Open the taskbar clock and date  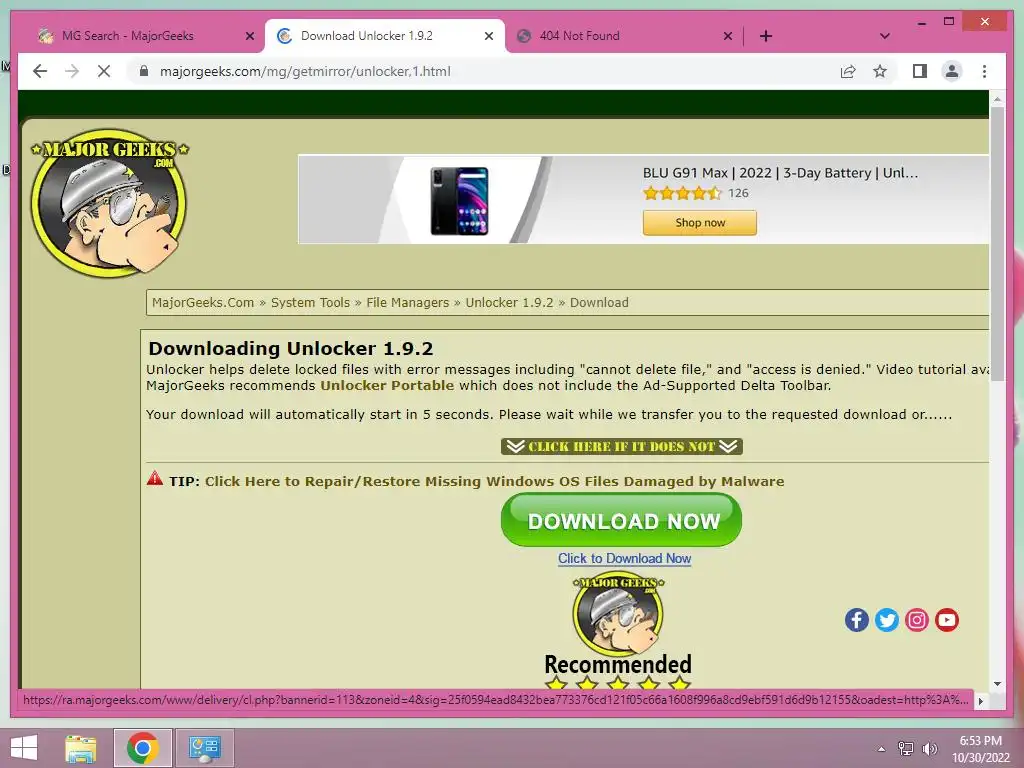point(980,749)
